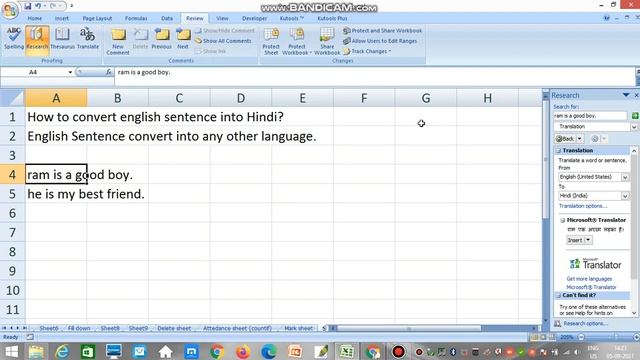The height and width of the screenshot is (360, 640).
Task: Click the Excel taskbar icon
Action: pyautogui.click(x=347, y=351)
